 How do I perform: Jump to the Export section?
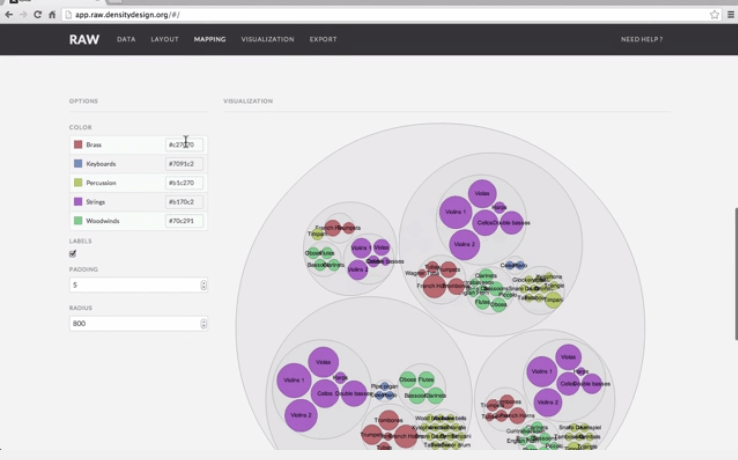coord(323,40)
